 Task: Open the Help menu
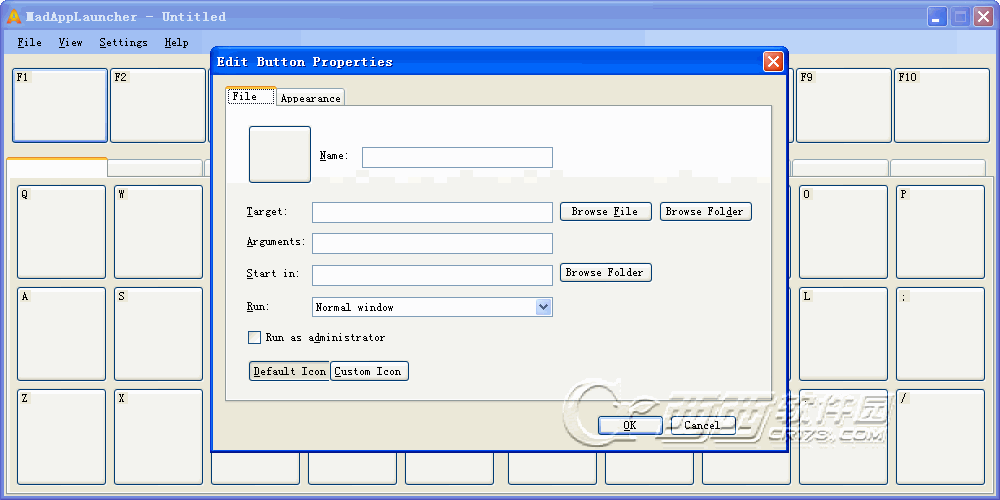(x=176, y=43)
